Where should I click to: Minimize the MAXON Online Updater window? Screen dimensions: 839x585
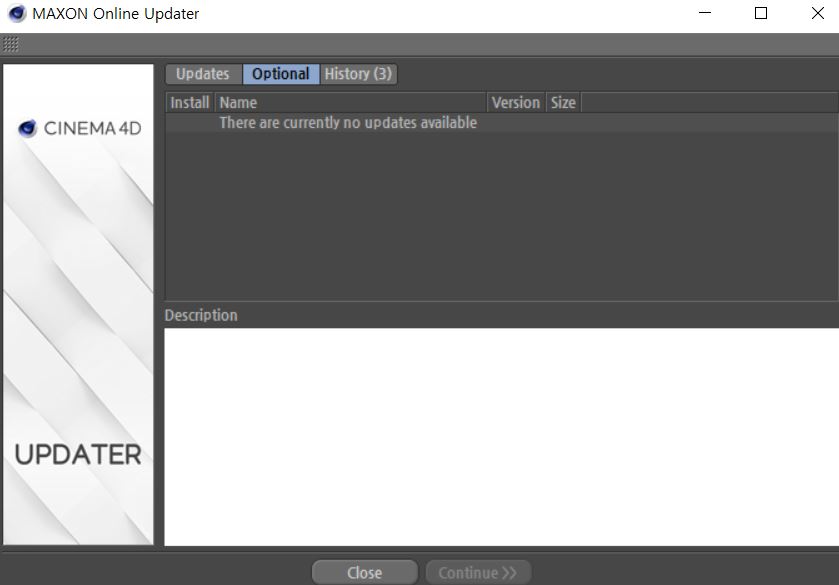point(705,13)
